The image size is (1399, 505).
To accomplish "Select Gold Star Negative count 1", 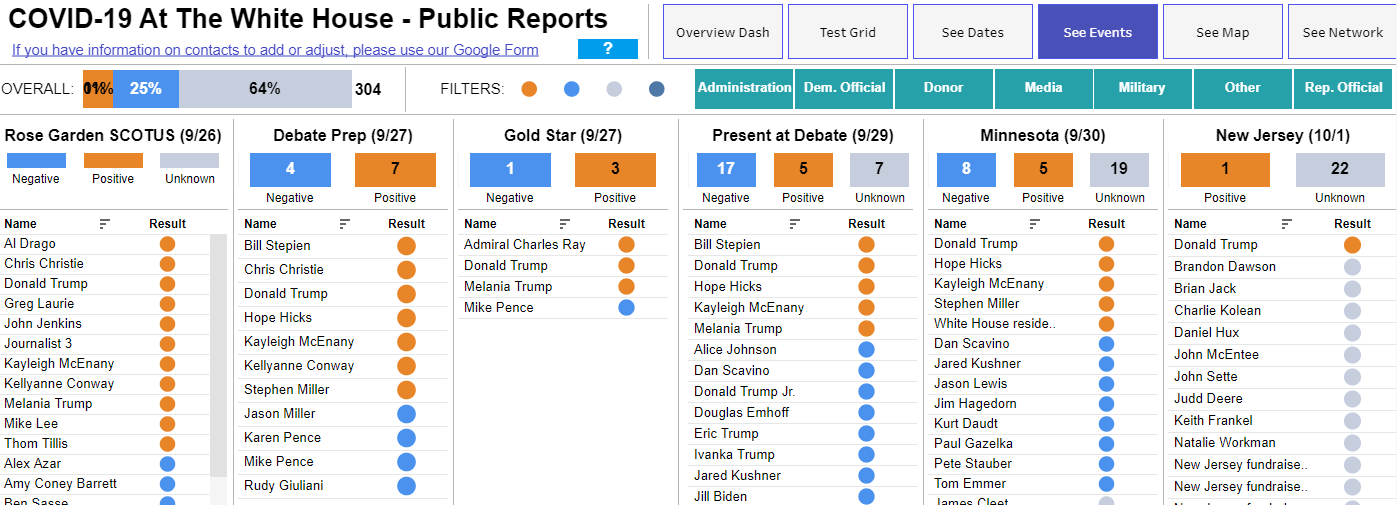I will tap(510, 170).
